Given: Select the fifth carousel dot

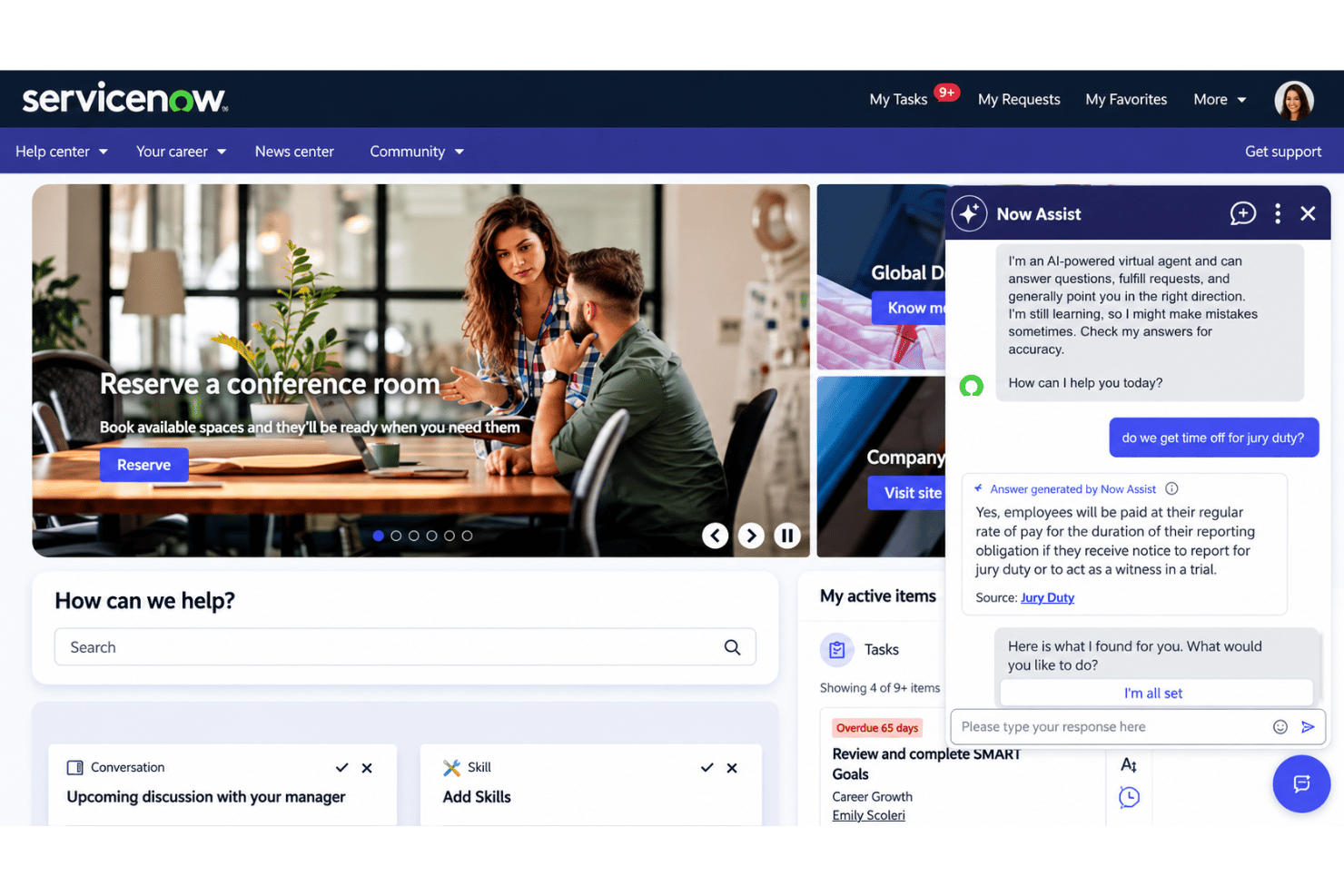Looking at the screenshot, I should pyautogui.click(x=449, y=536).
